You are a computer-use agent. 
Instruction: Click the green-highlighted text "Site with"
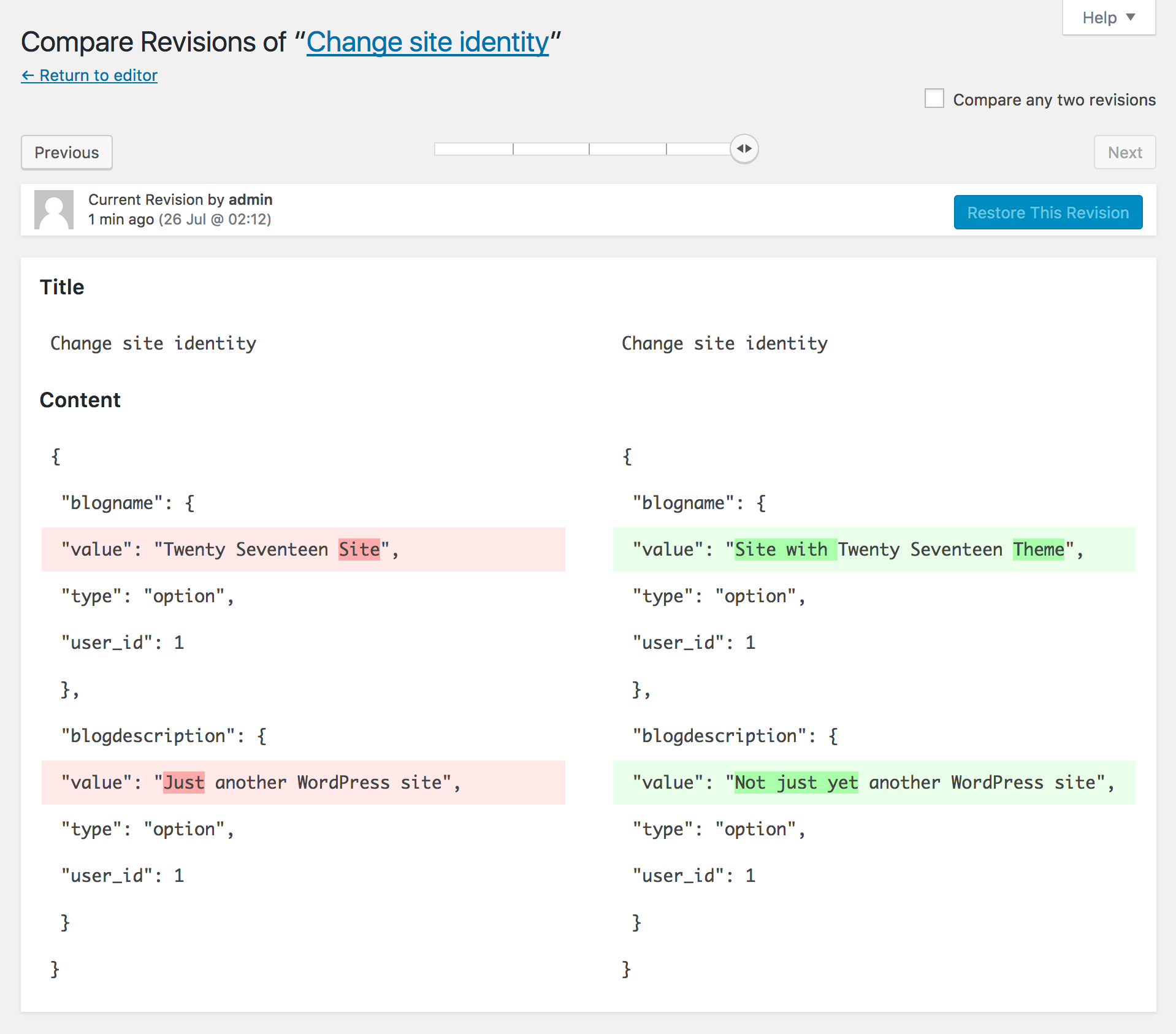point(782,550)
